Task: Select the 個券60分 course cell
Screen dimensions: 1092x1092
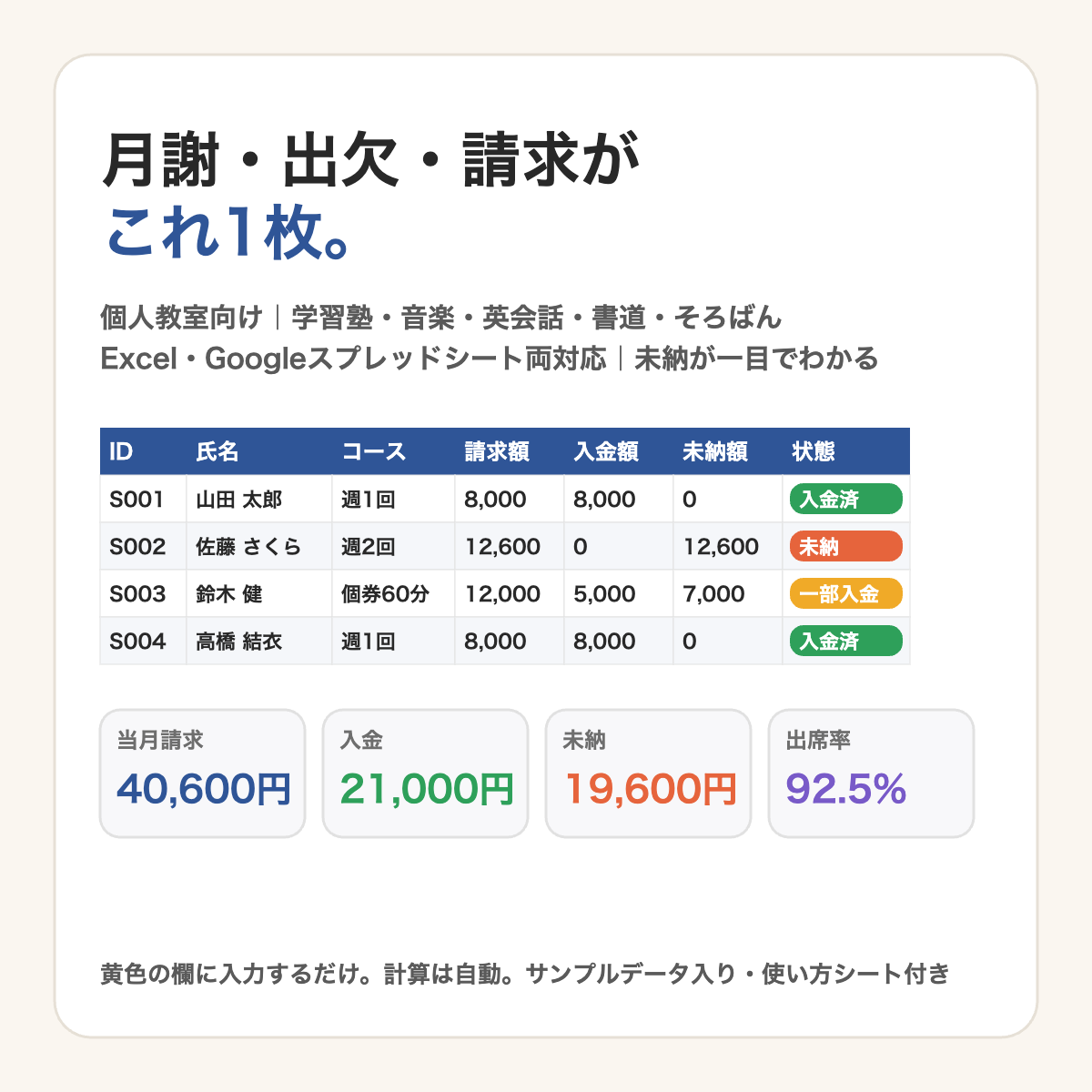Action: tap(393, 593)
